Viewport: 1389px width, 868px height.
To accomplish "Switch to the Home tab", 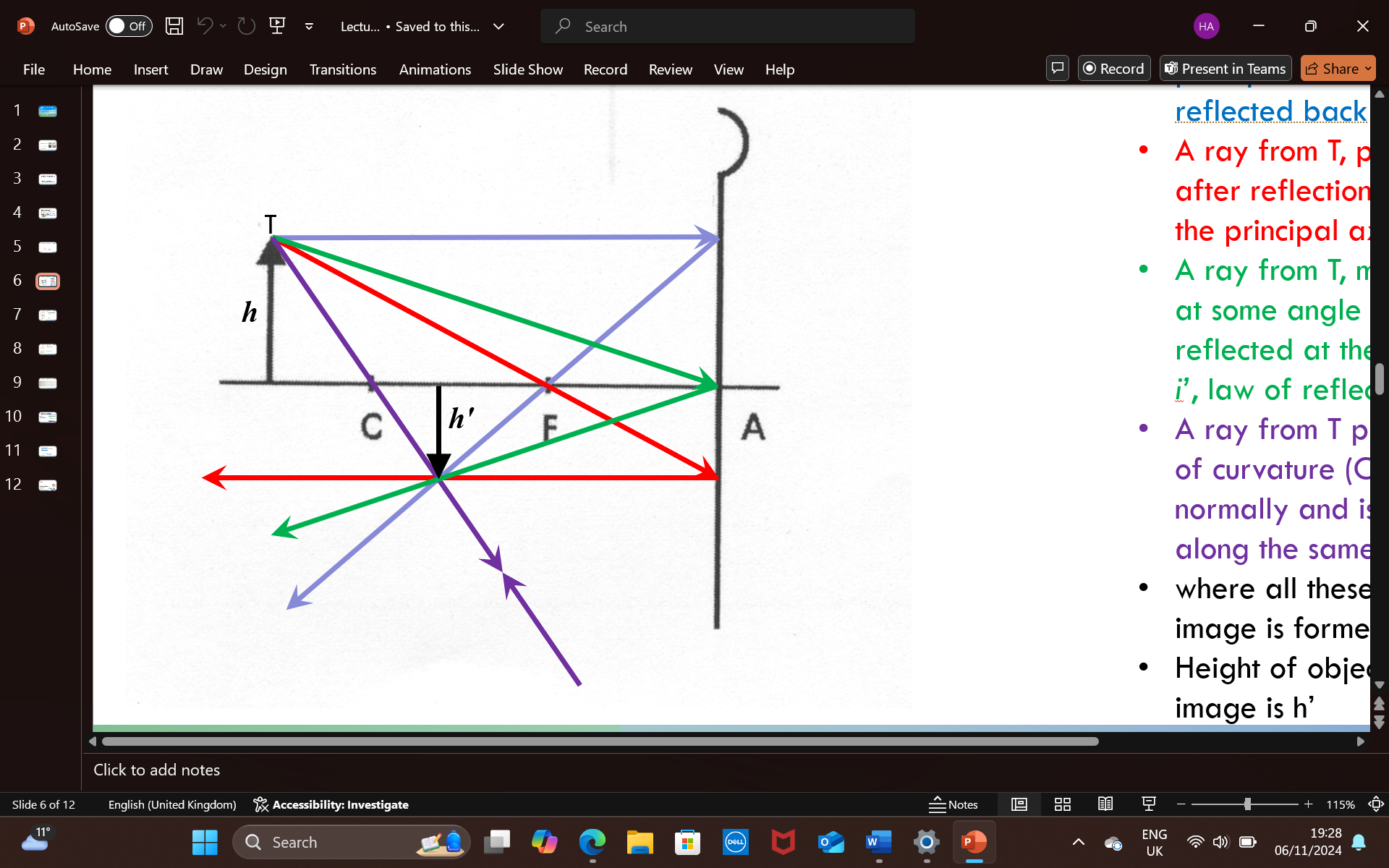I will pyautogui.click(x=92, y=69).
